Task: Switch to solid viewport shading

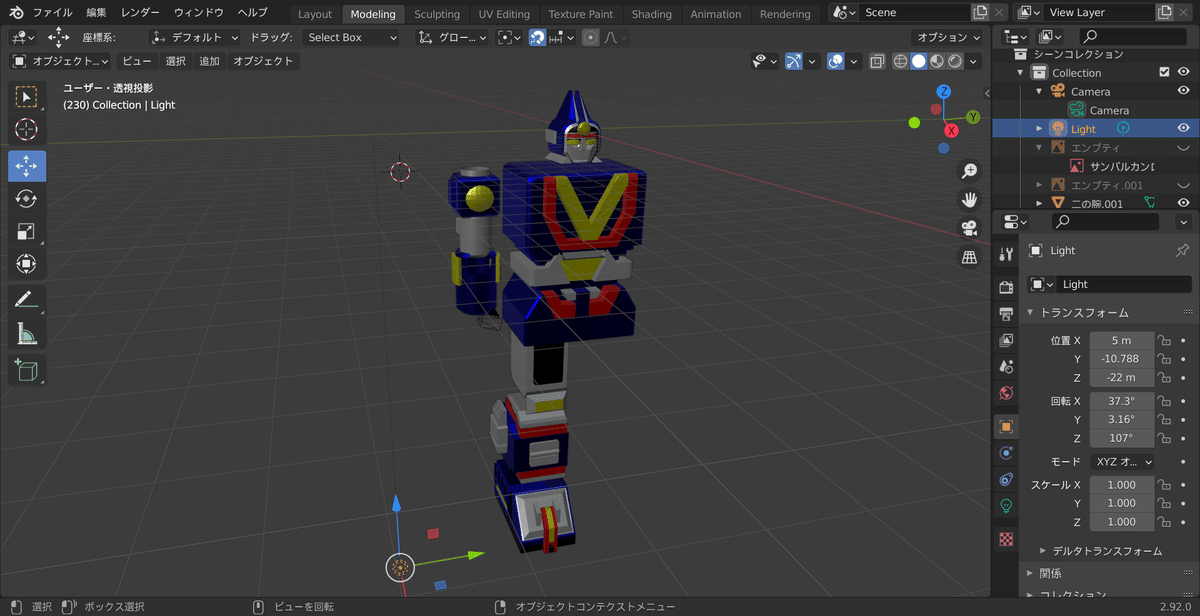Action: tap(918, 61)
